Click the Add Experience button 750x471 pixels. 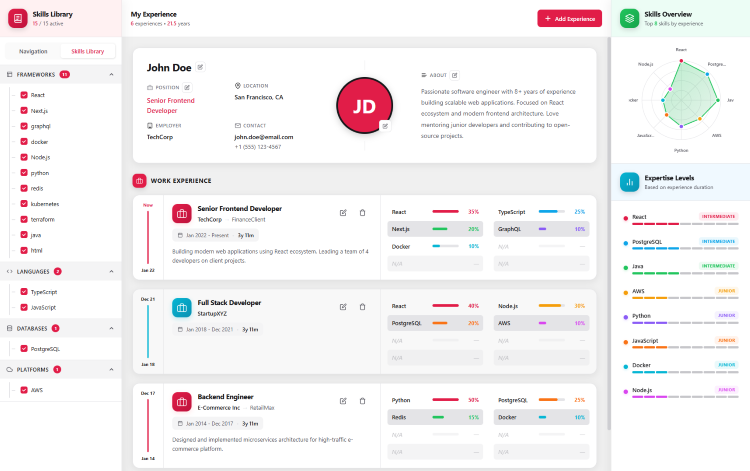[x=569, y=19]
